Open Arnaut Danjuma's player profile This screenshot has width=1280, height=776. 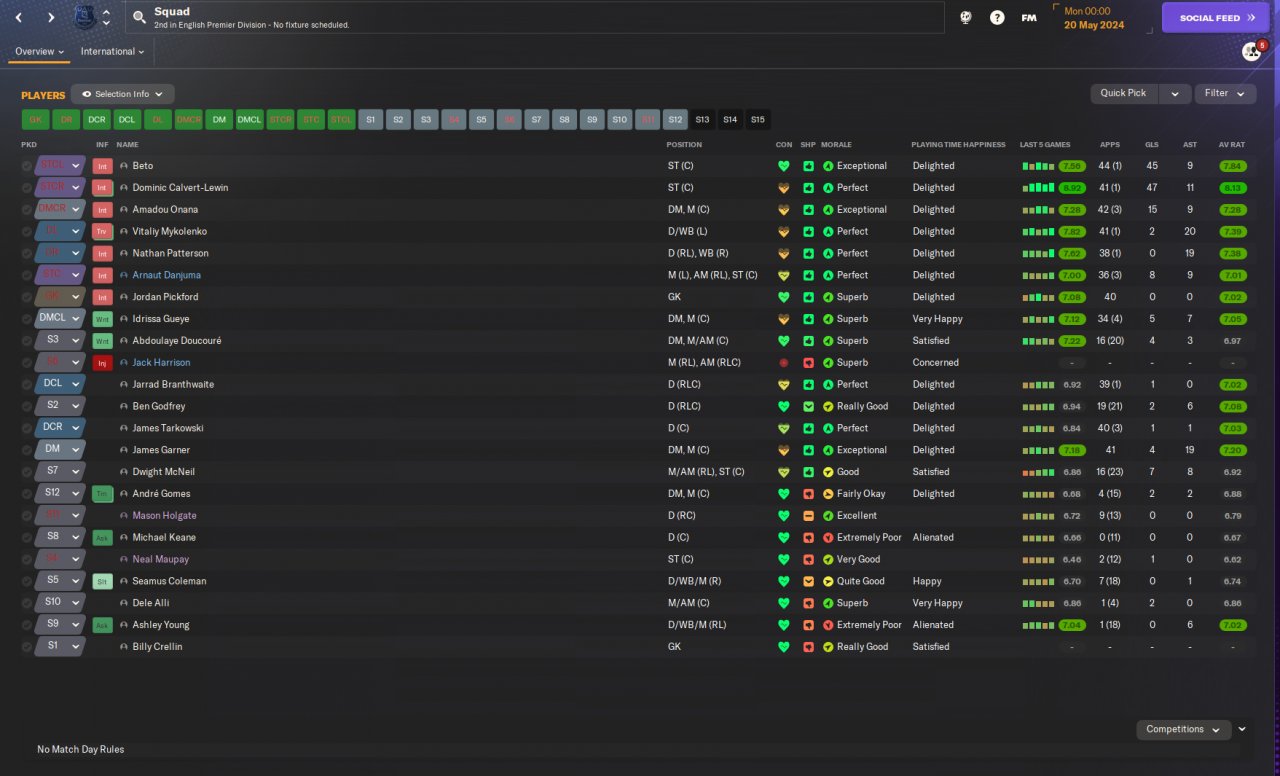167,275
